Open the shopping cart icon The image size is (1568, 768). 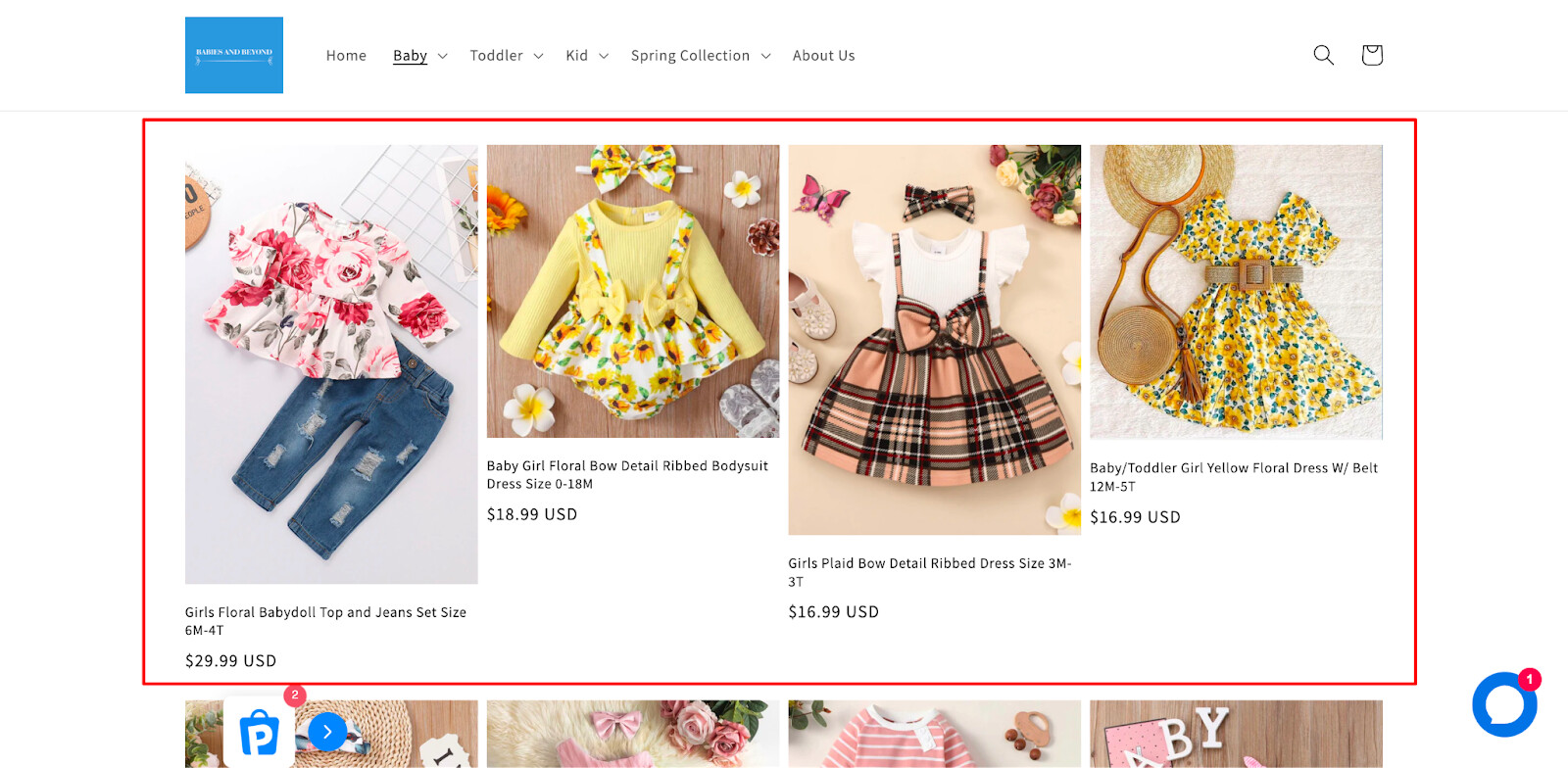1372,55
